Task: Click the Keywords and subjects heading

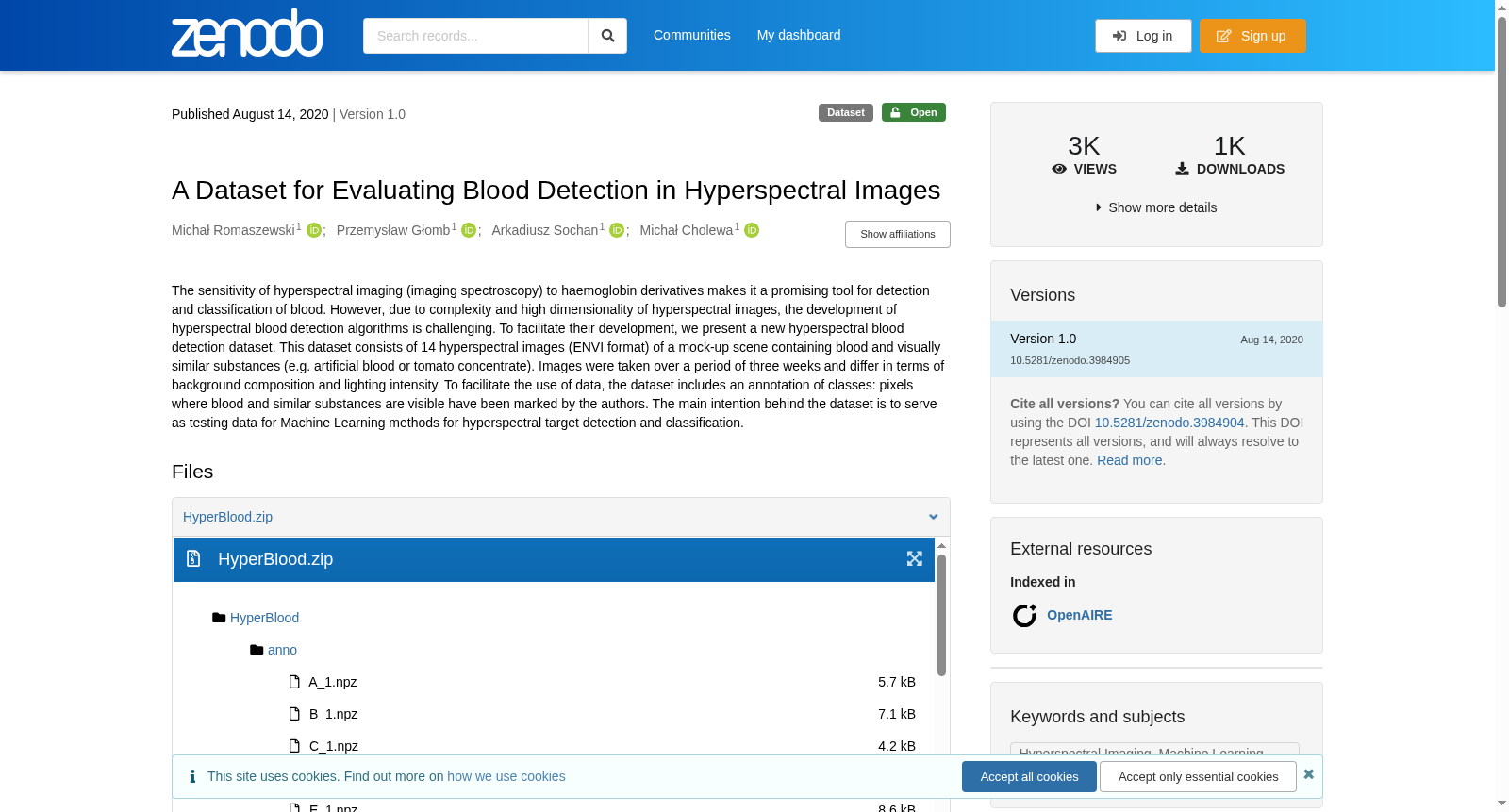Action: [x=1097, y=717]
